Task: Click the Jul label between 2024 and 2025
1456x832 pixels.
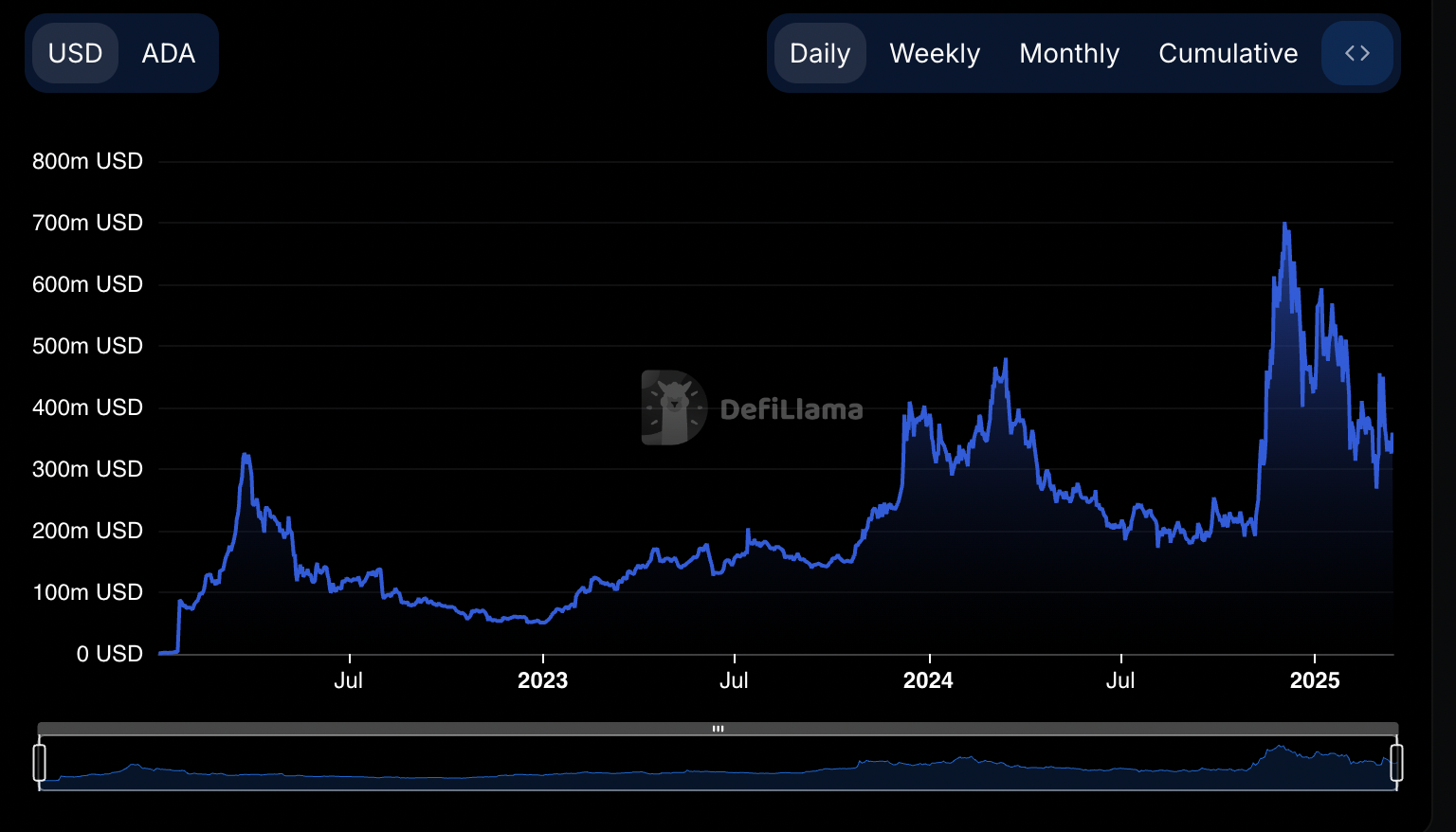Action: tap(1120, 680)
